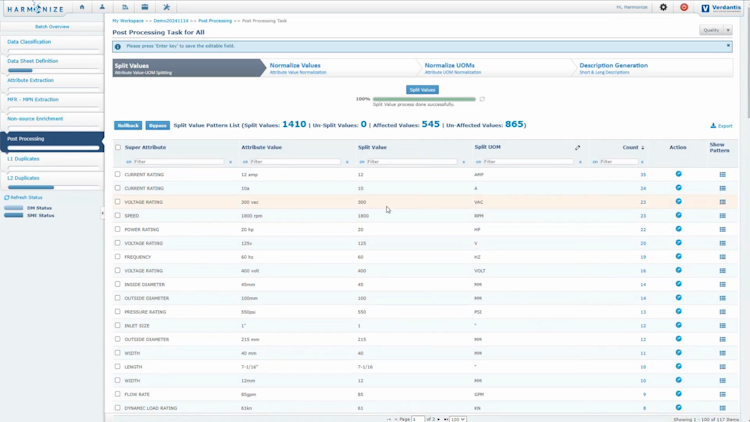Check the 10a CURRENT RATING row
Image resolution: width=750 pixels, height=422 pixels.
pos(118,188)
